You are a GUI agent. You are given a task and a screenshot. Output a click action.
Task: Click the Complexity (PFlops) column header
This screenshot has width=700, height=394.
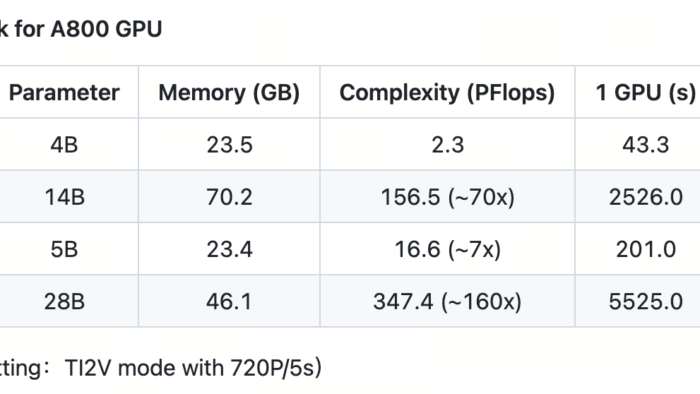(447, 93)
